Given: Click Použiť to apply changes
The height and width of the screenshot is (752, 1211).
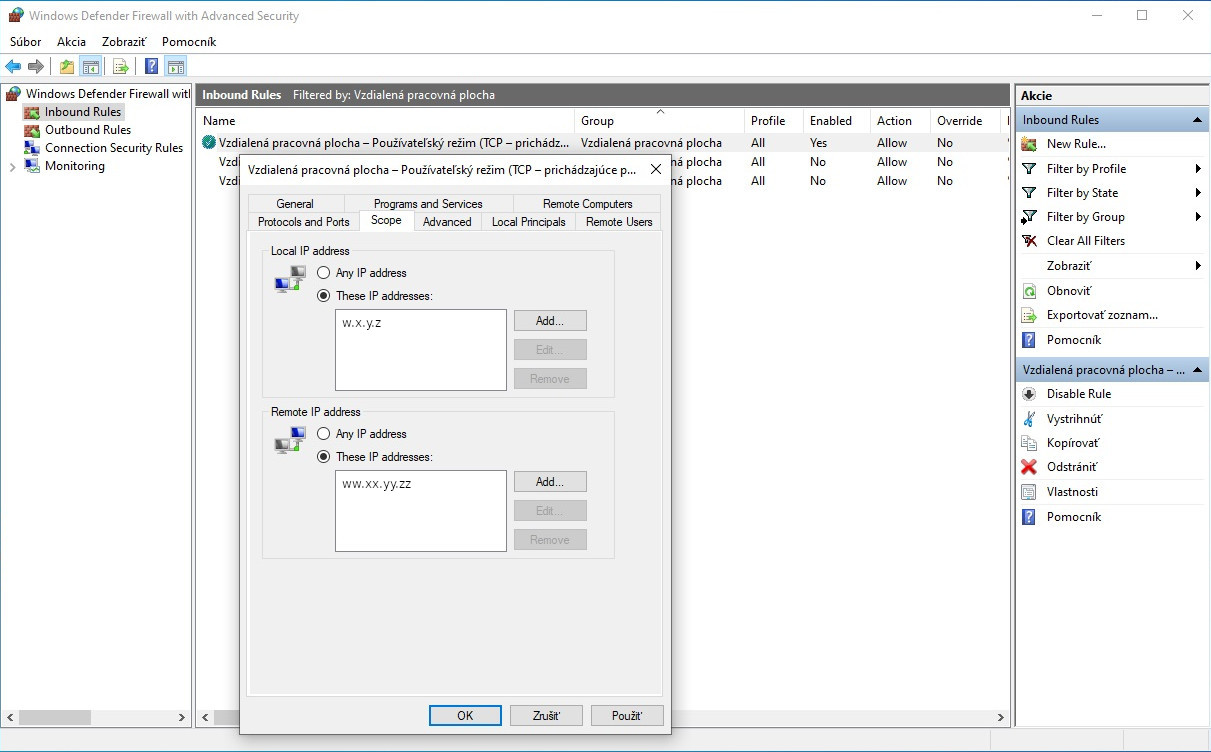Looking at the screenshot, I should tap(627, 716).
